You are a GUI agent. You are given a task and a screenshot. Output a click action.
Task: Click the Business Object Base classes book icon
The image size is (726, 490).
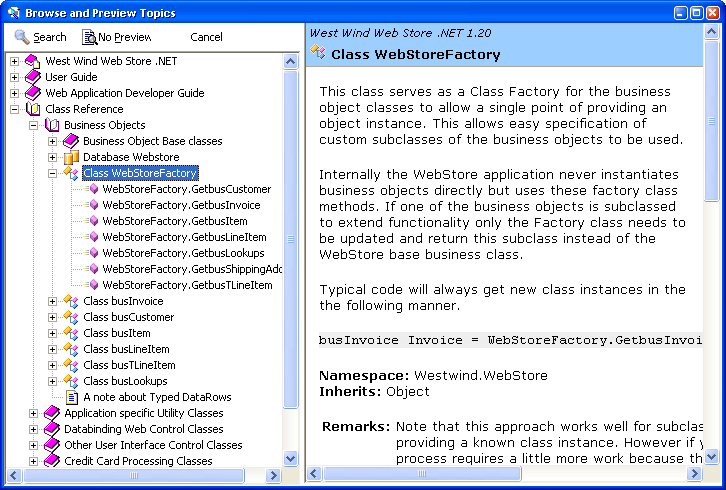(70, 141)
